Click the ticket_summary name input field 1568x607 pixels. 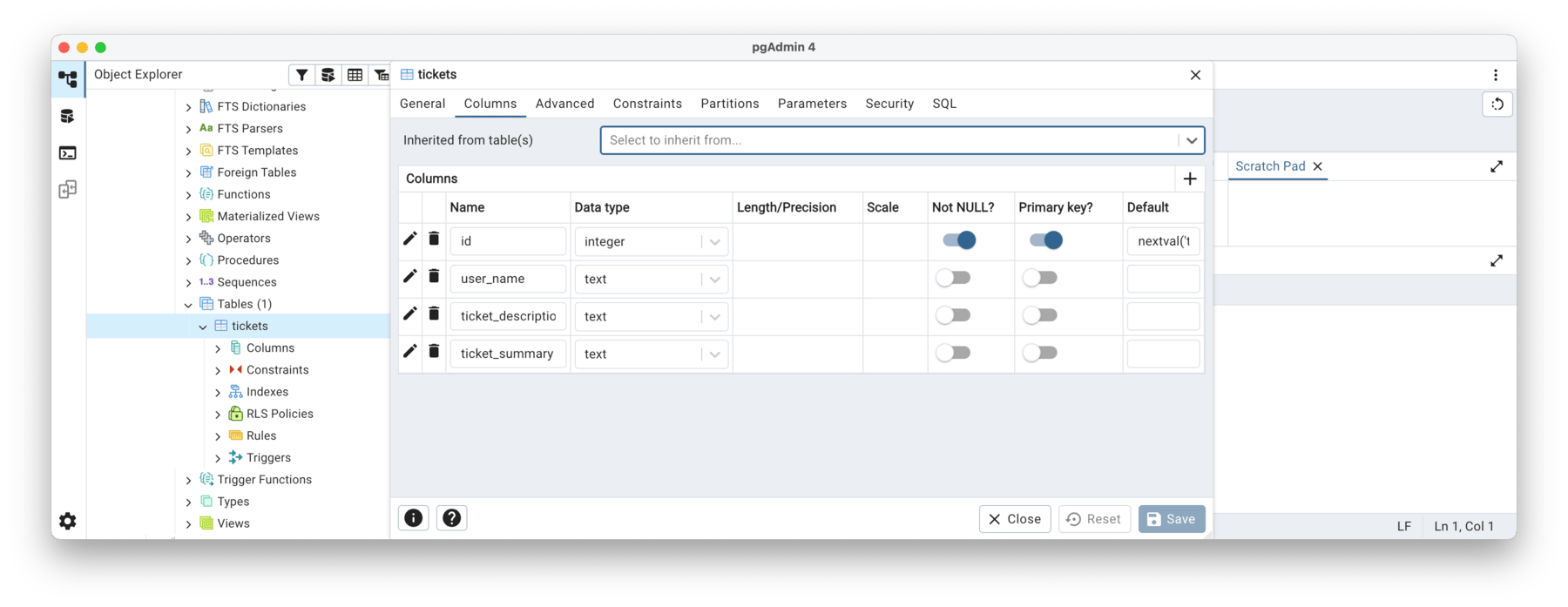pyautogui.click(x=507, y=354)
